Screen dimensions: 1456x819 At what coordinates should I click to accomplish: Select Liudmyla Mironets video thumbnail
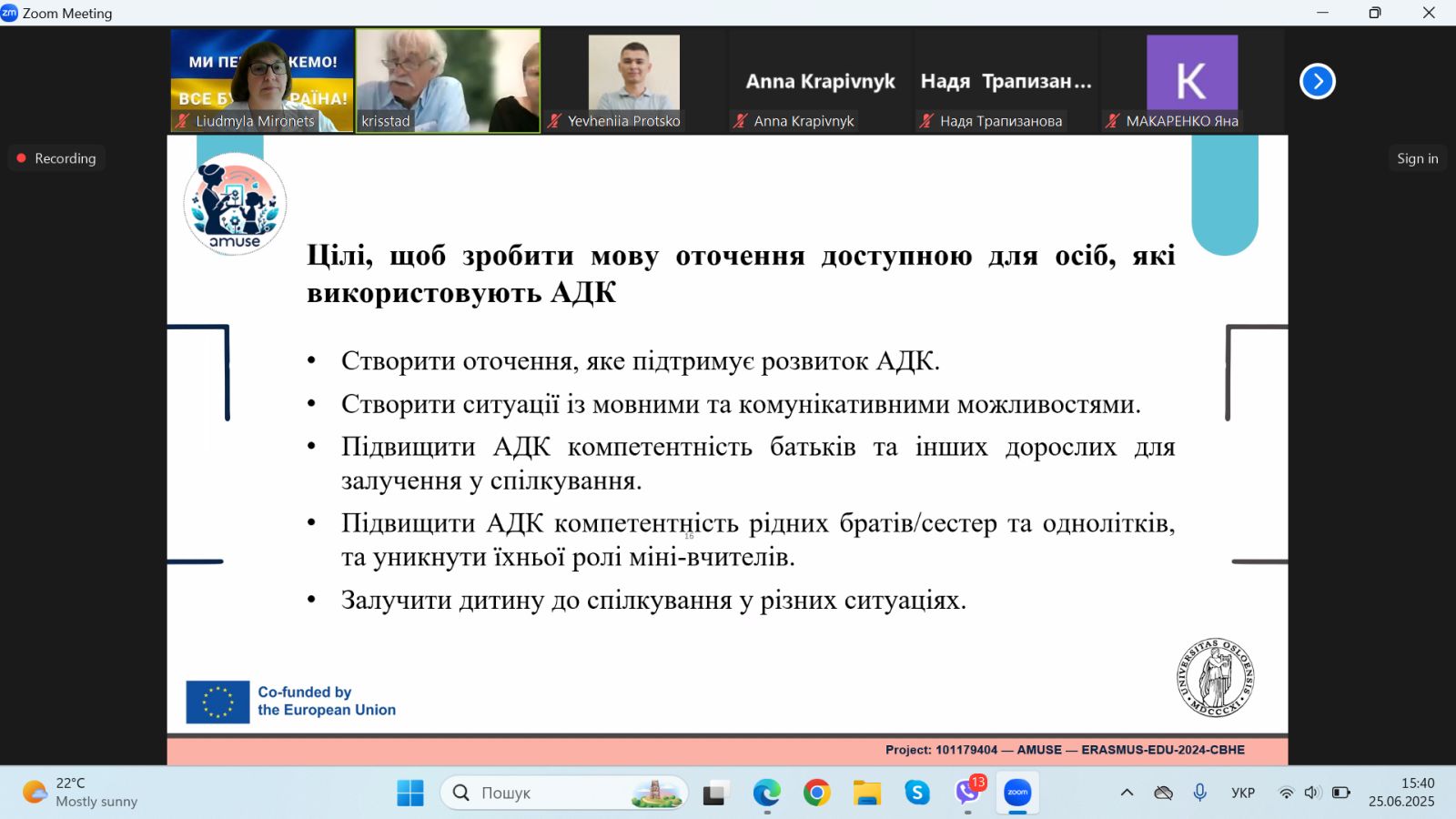click(x=262, y=81)
